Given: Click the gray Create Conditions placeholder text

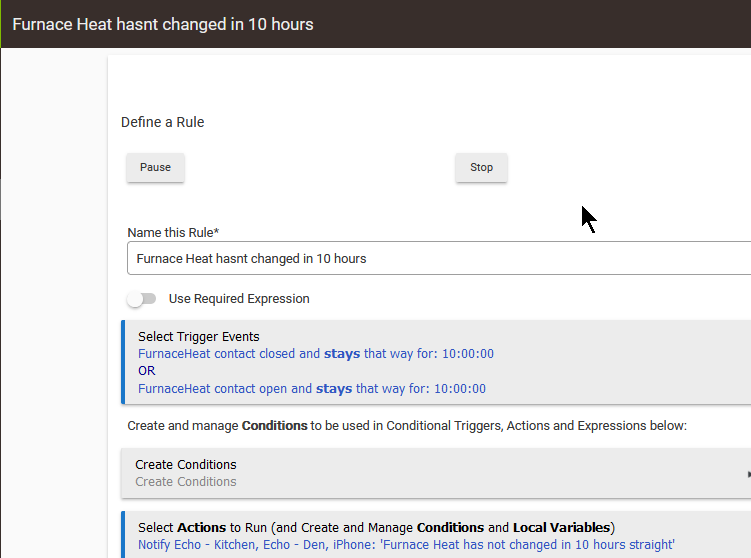Looking at the screenshot, I should coord(186,482).
